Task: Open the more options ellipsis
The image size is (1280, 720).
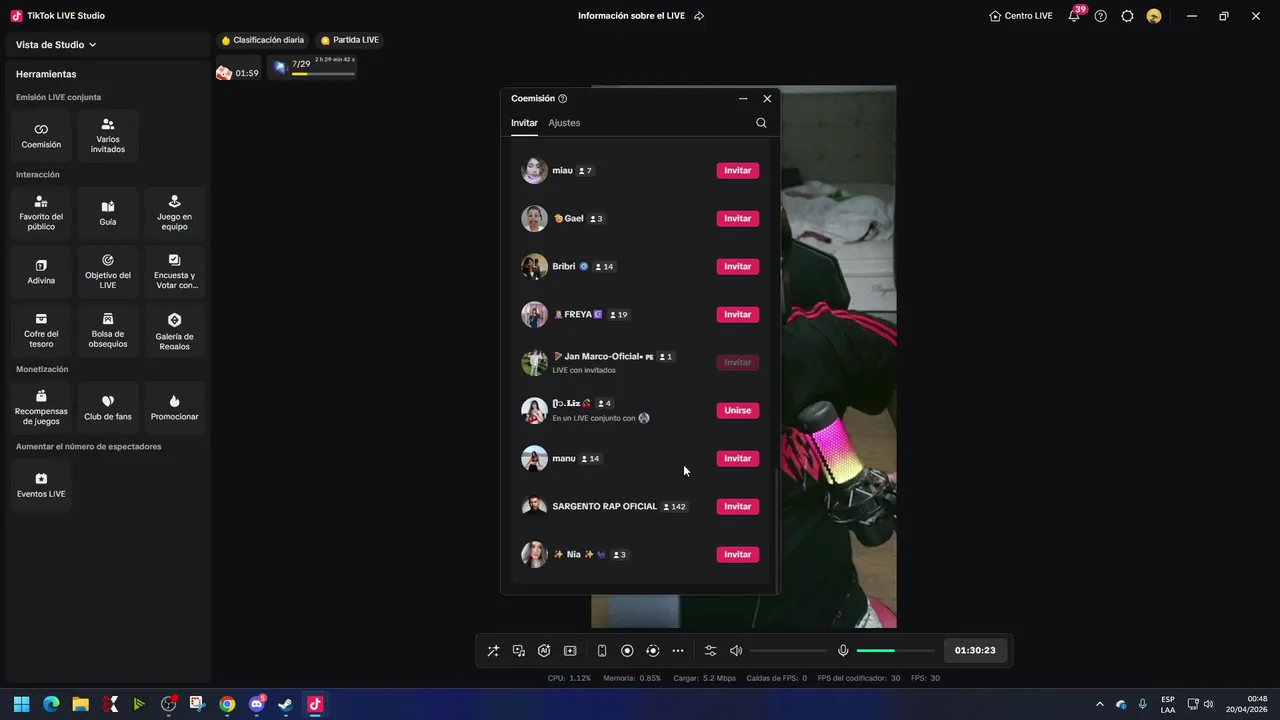Action: tap(678, 651)
